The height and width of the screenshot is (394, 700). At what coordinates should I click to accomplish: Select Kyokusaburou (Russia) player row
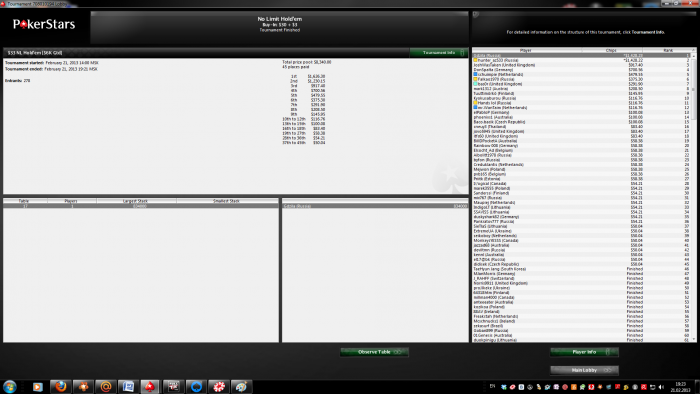[581, 98]
